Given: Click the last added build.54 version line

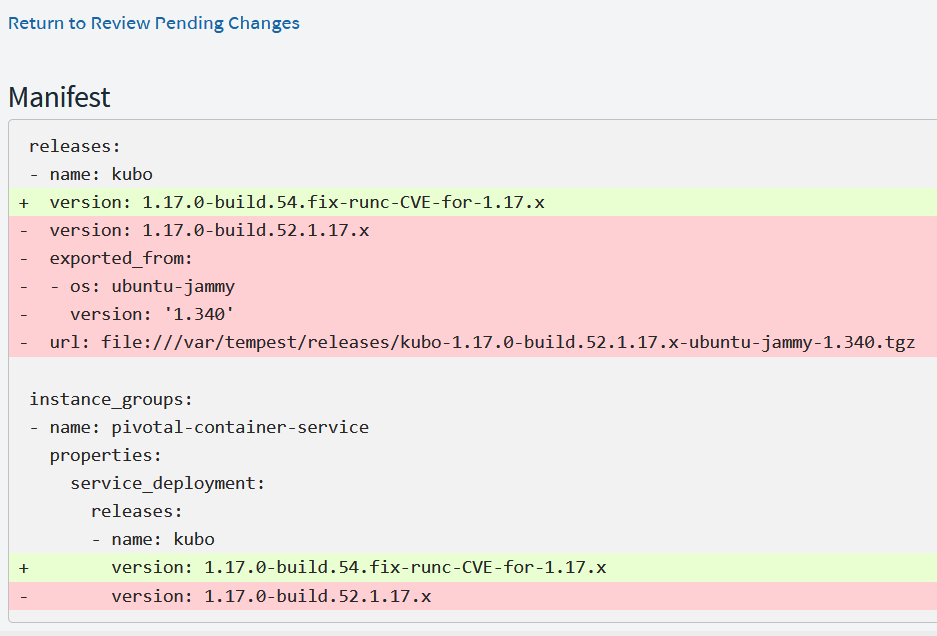Looking at the screenshot, I should tap(358, 567).
